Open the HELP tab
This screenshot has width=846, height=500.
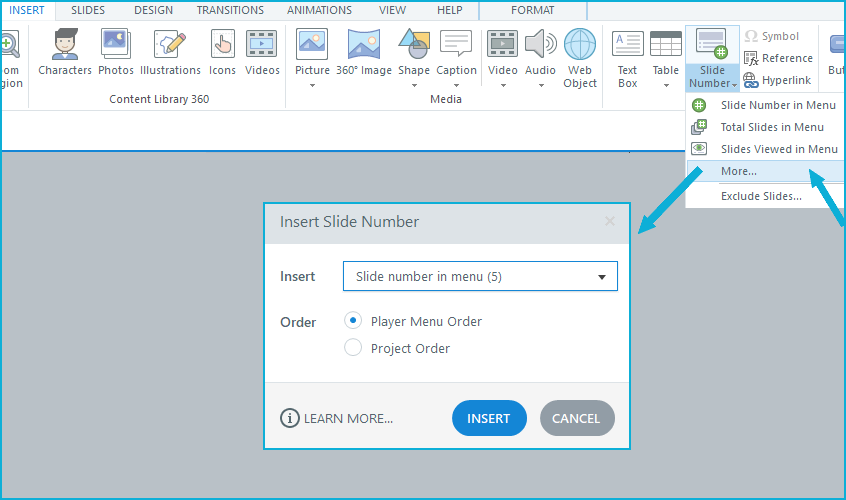(449, 10)
